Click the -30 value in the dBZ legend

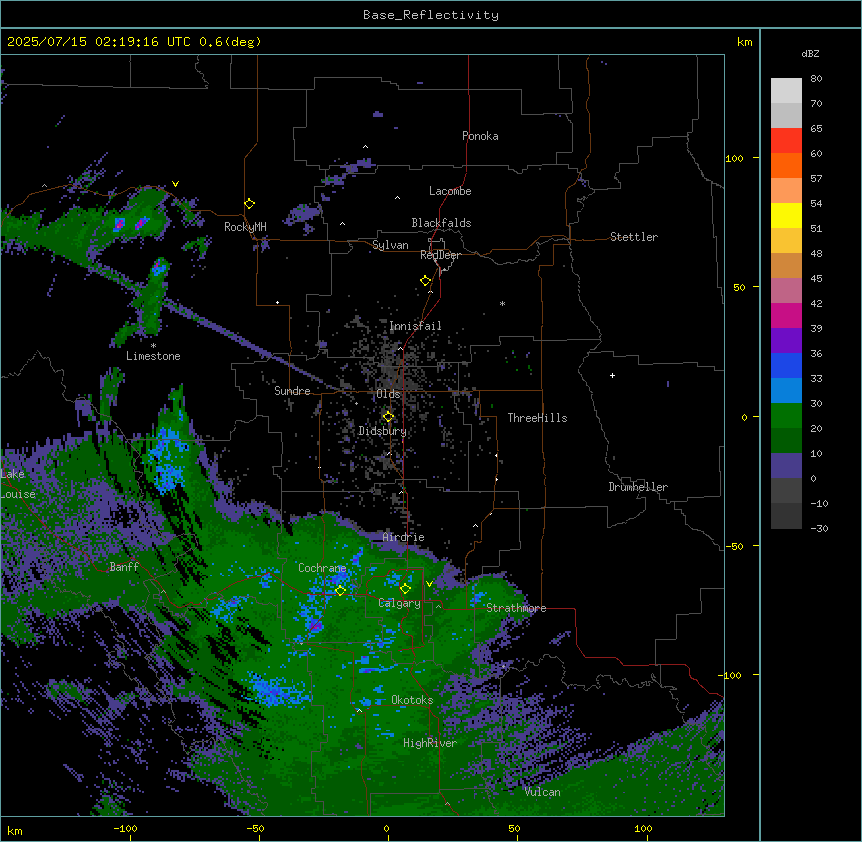pyautogui.click(x=819, y=529)
